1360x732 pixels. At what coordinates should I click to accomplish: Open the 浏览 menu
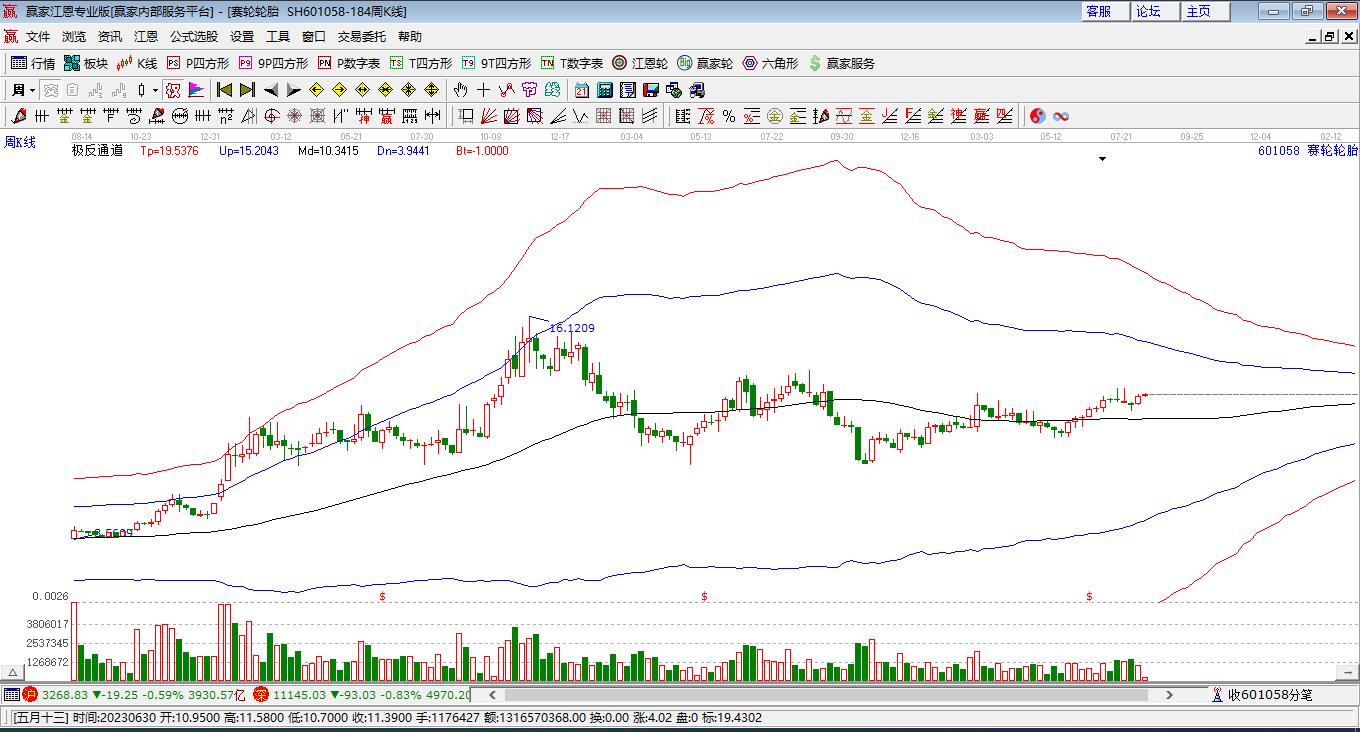[74, 37]
